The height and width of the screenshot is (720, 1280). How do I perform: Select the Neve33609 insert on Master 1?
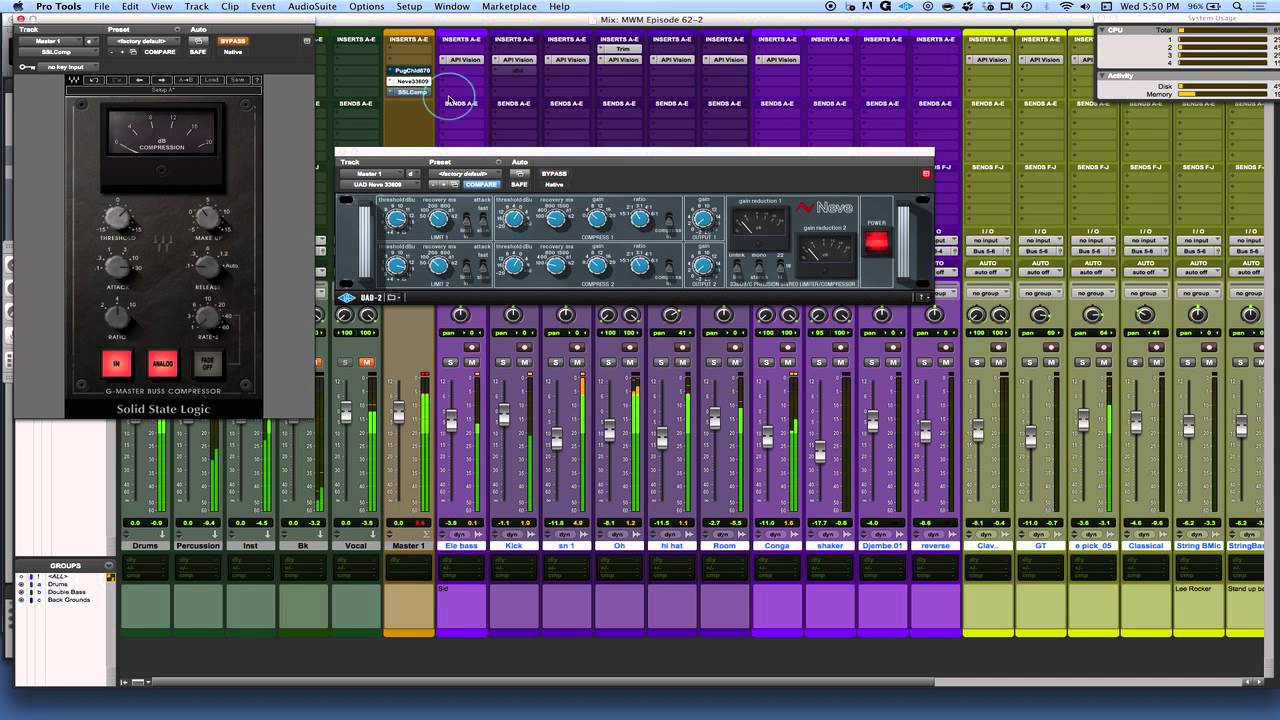point(410,82)
